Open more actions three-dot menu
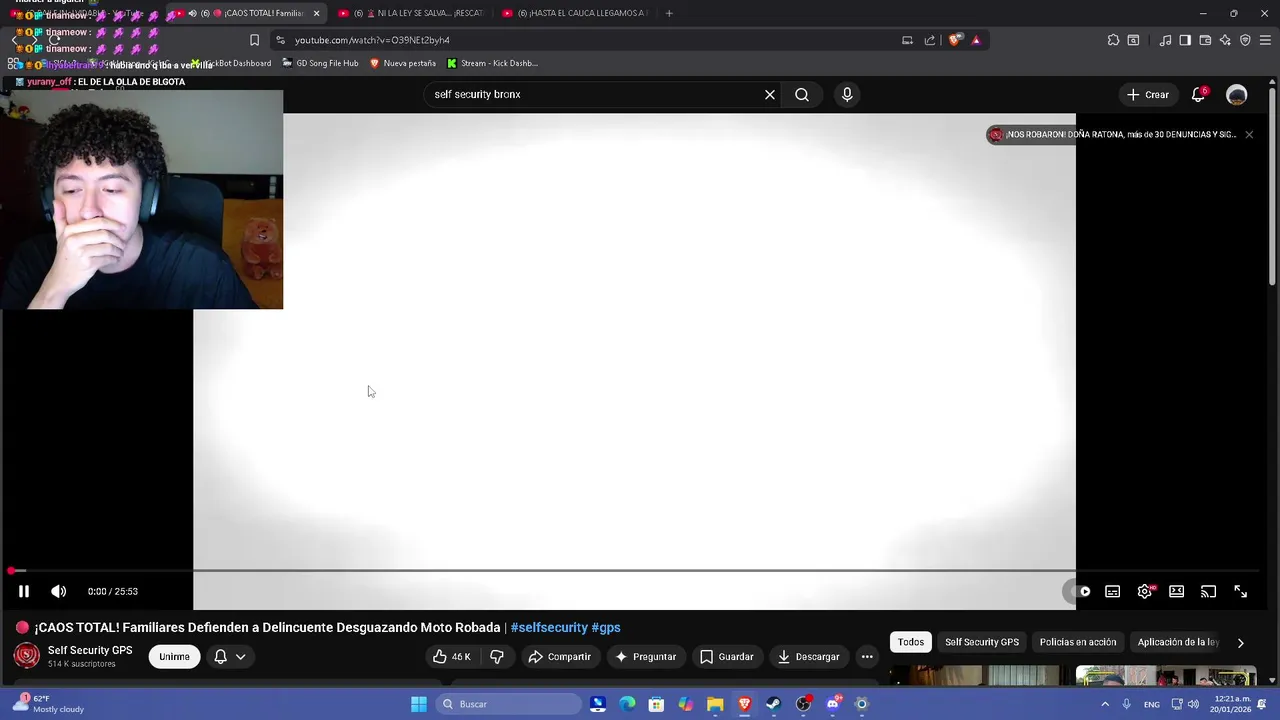The height and width of the screenshot is (720, 1280). point(867,657)
